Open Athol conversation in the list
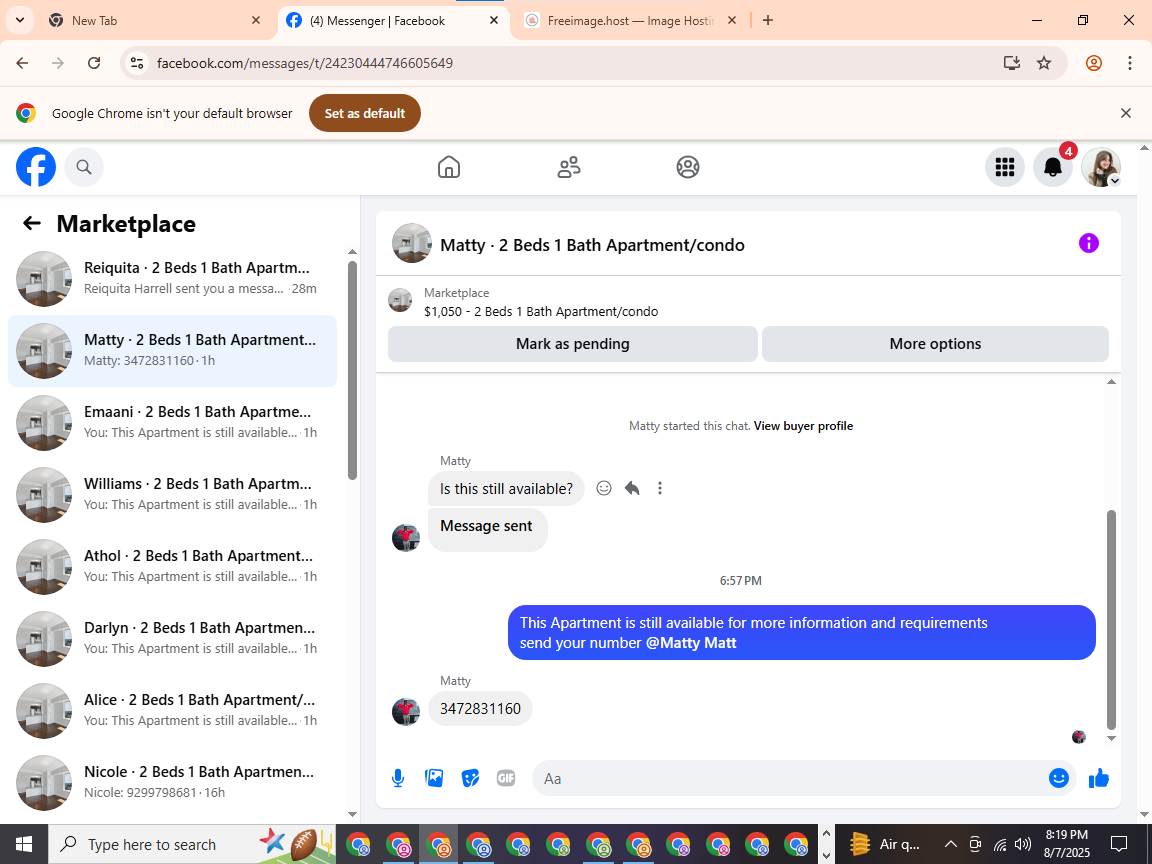Screen dimensions: 1152x864 pos(173,566)
